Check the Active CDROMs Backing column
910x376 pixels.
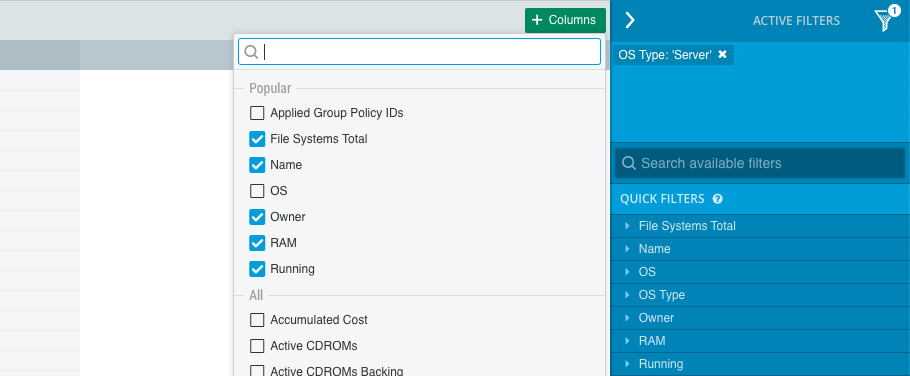257,371
